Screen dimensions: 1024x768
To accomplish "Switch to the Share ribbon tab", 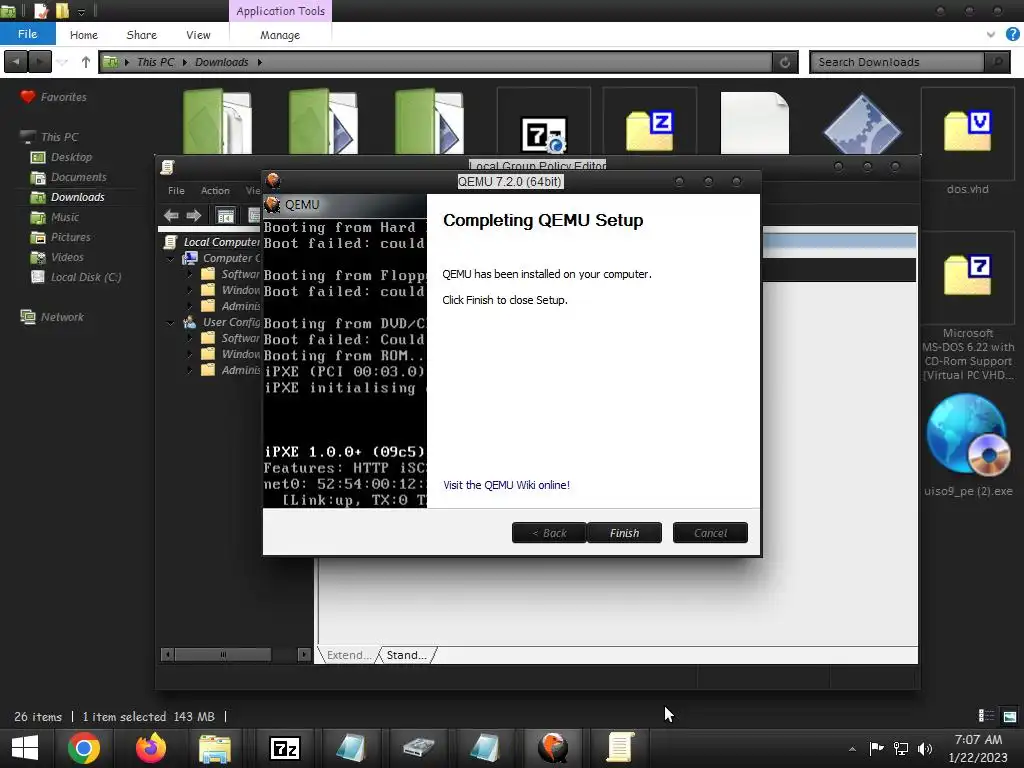I will click(x=142, y=35).
